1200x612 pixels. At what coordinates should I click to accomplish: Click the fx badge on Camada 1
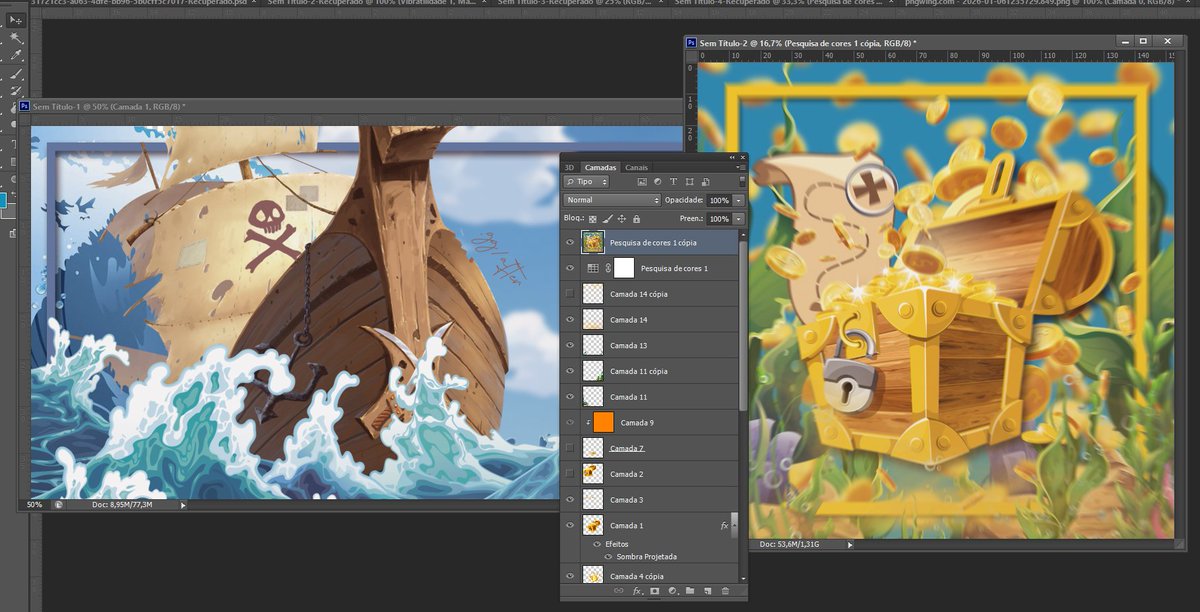click(724, 525)
